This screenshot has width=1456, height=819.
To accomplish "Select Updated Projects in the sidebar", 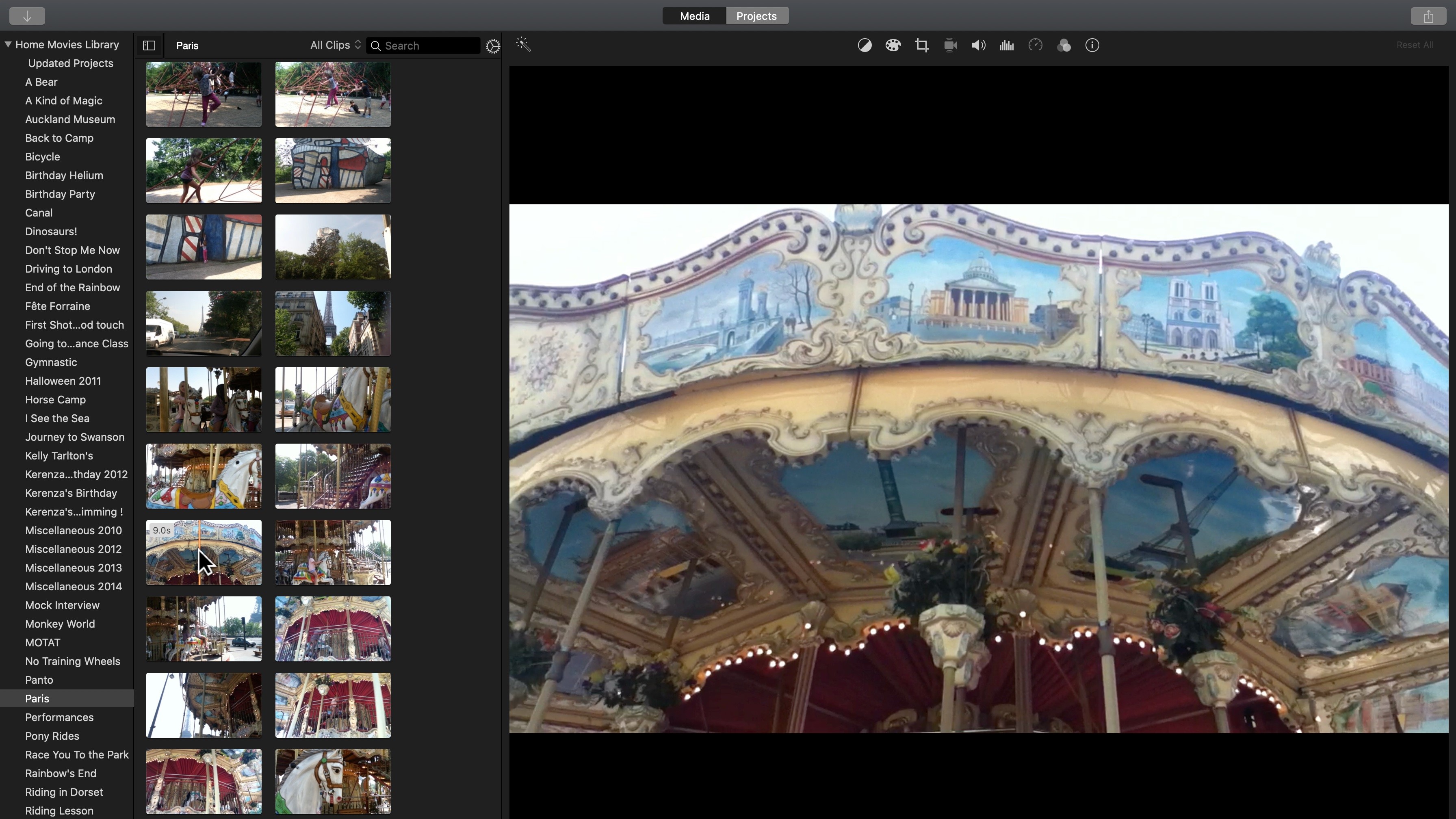I will pos(71,63).
